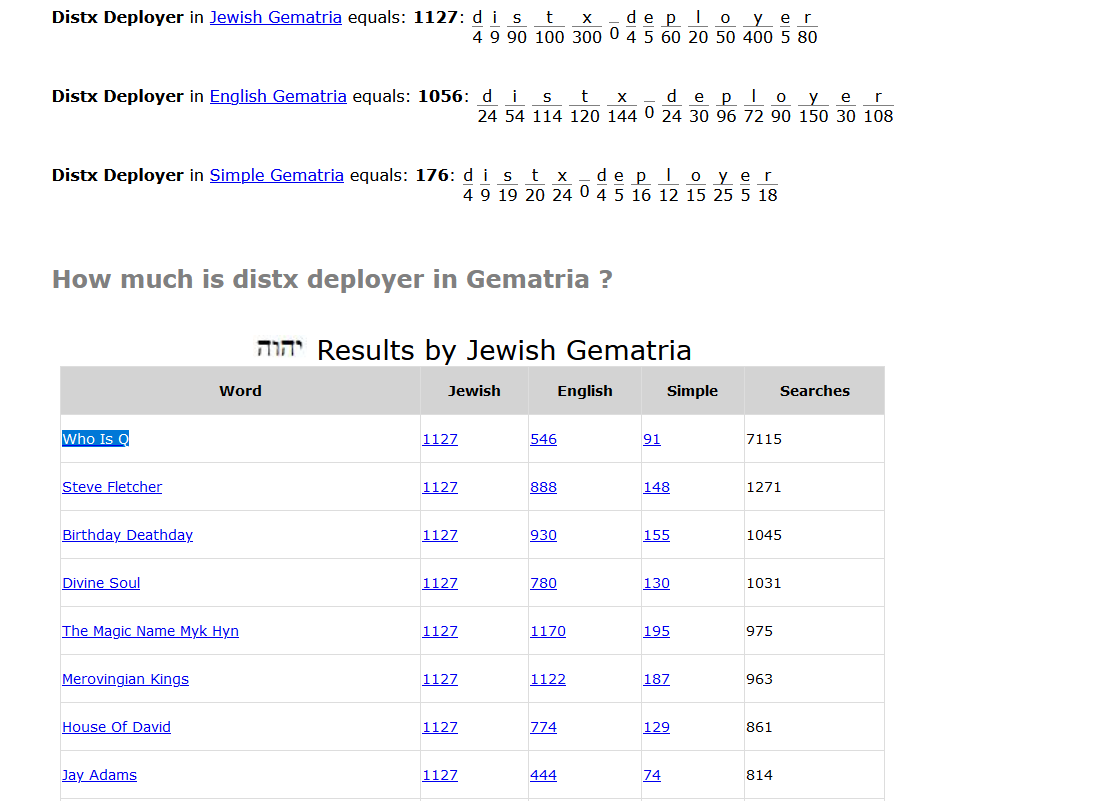Viewport: 1100px width, 801px height.
Task: Click English value 888 link
Action: 544,487
